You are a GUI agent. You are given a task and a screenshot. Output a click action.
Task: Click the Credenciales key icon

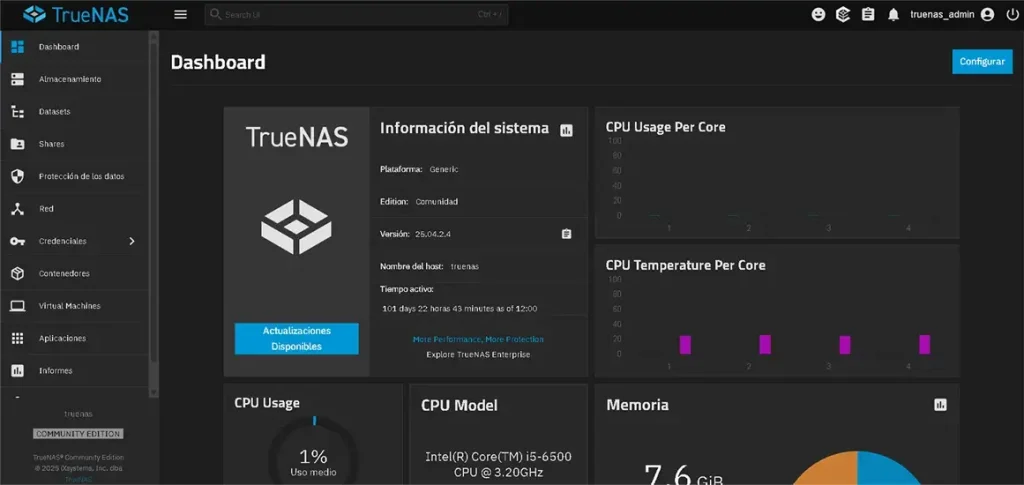click(18, 241)
